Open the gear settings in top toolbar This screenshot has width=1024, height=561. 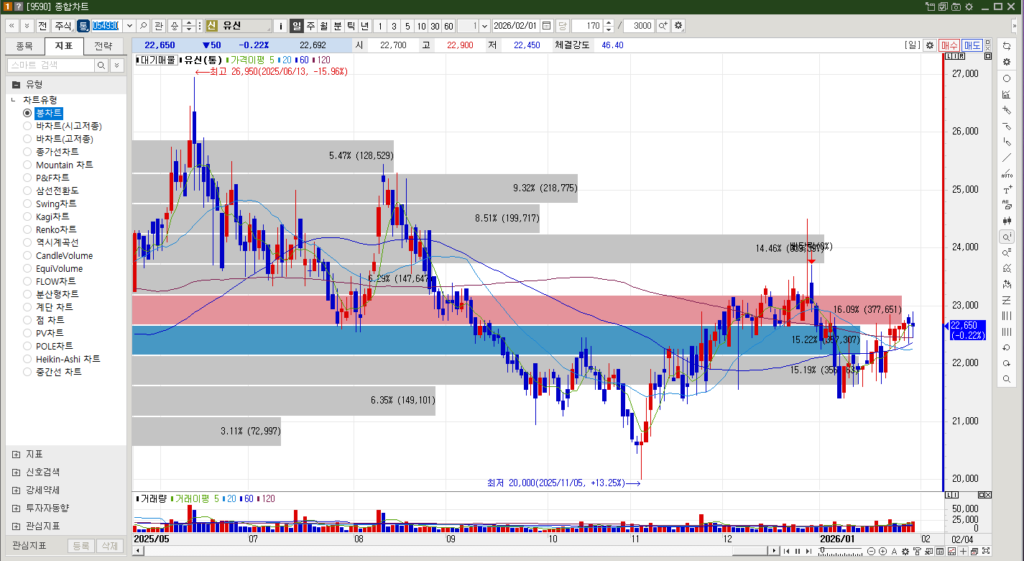(x=679, y=25)
